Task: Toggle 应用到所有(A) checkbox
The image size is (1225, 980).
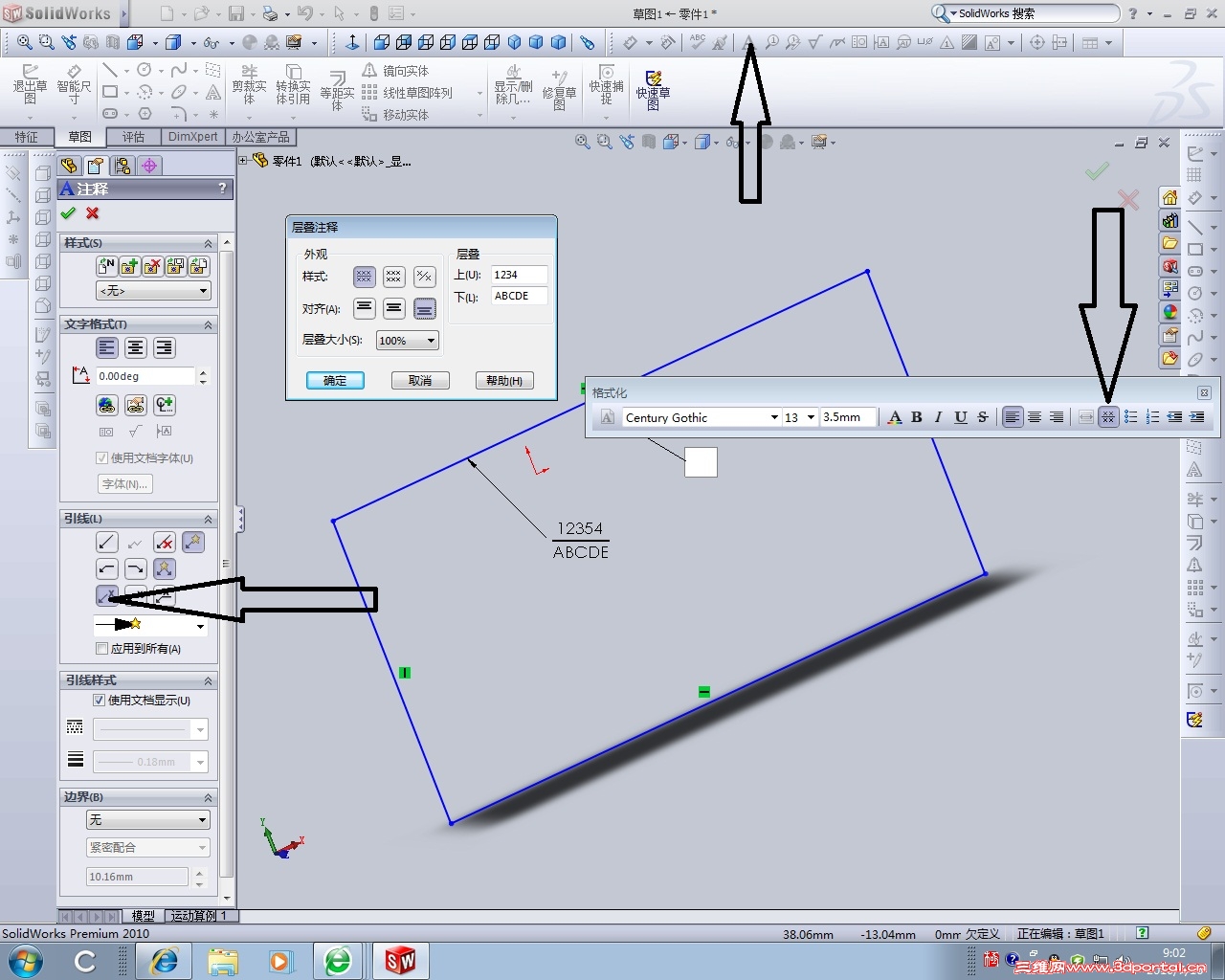Action: (x=102, y=649)
